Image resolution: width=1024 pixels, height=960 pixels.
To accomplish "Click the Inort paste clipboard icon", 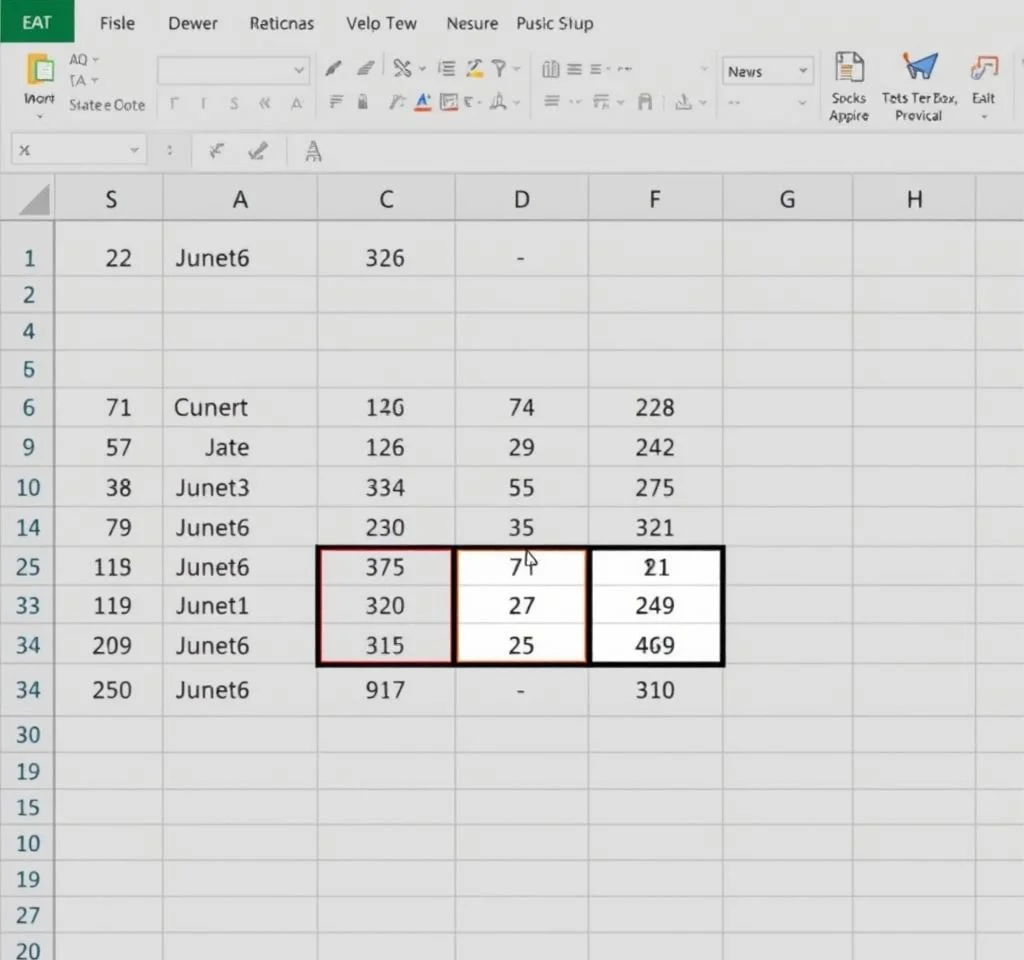I will pos(40,72).
